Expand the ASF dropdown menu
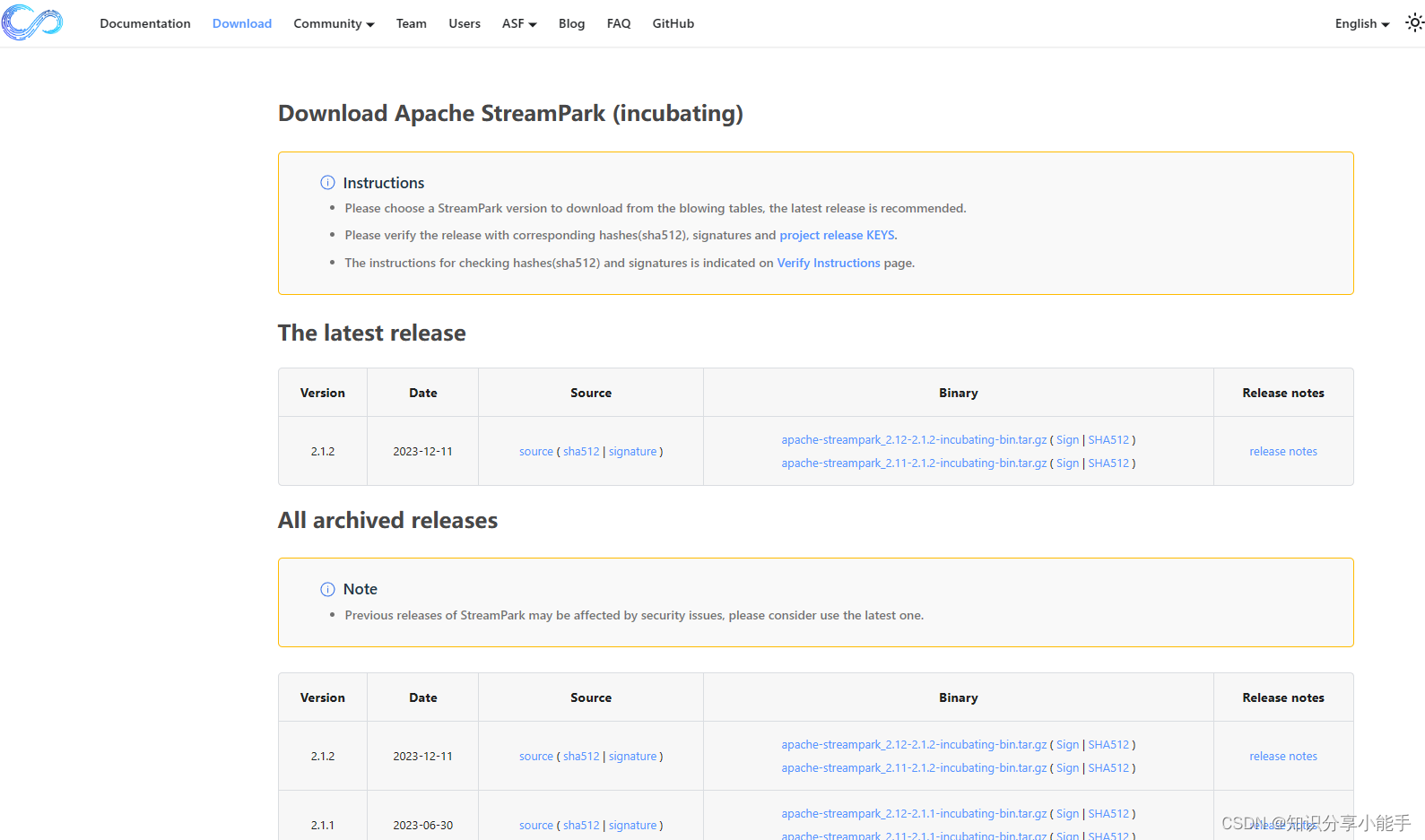Screen dimensions: 1425x840 click(519, 23)
